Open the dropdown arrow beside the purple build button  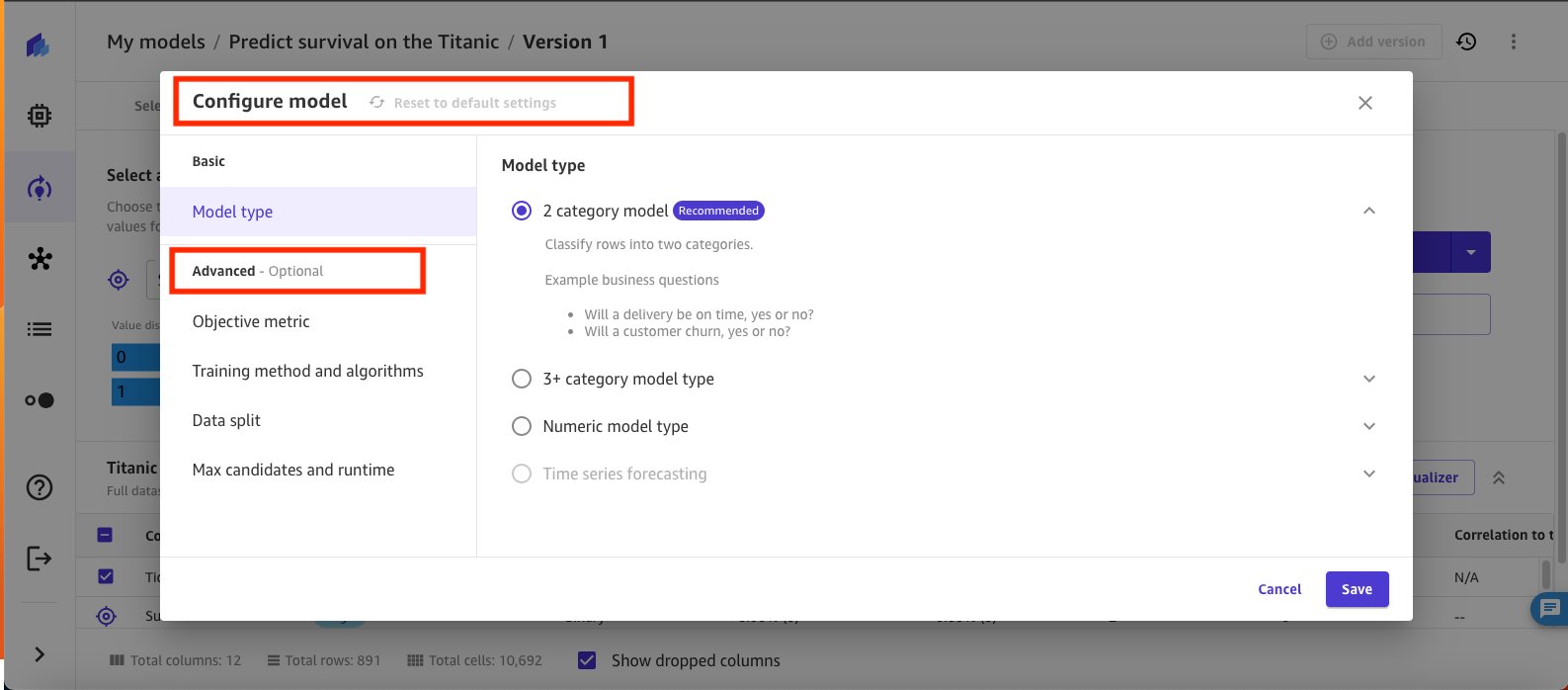click(x=1470, y=253)
